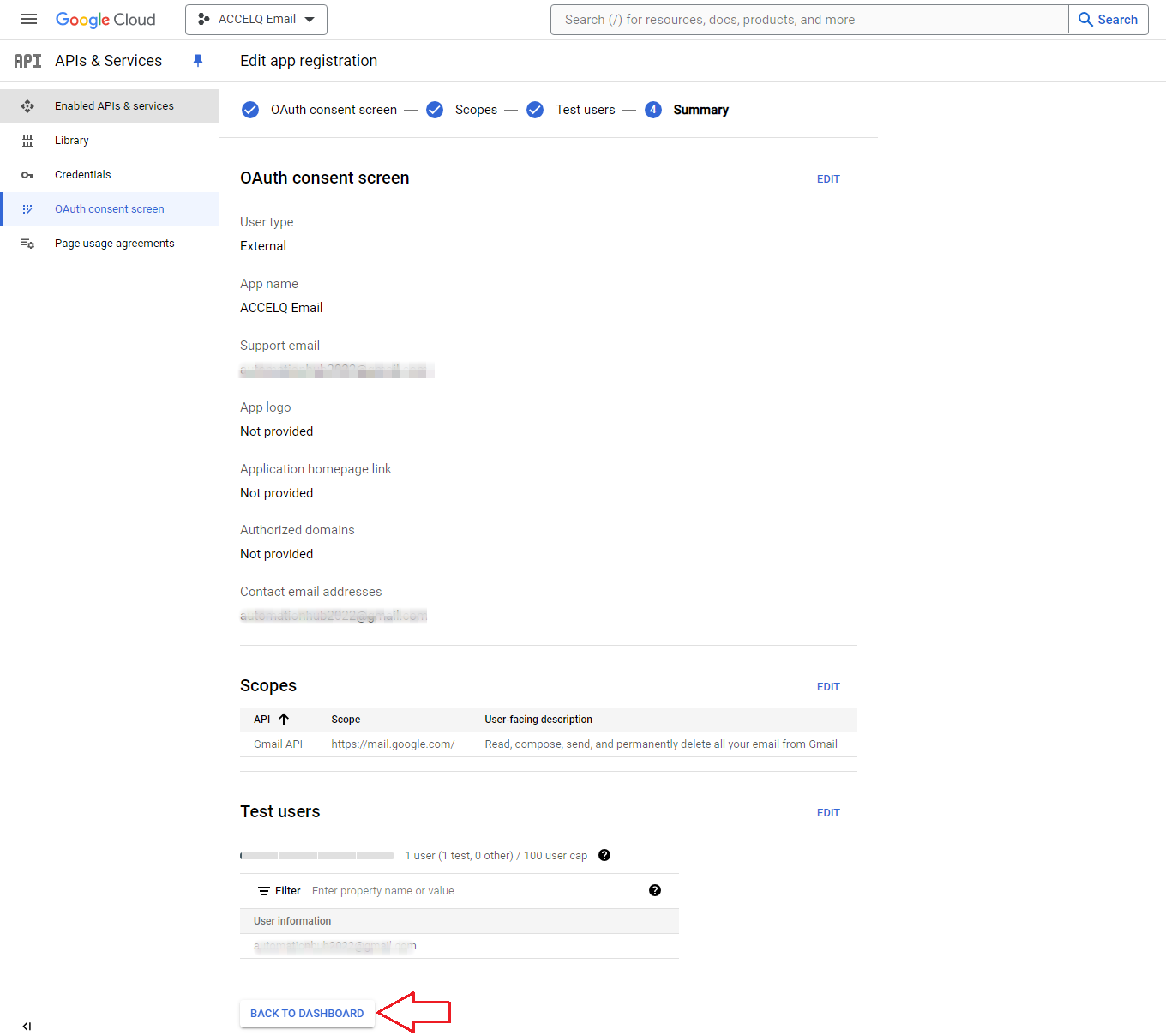Click the project picker icon beside ACCELQ Email
The image size is (1166, 1036).
click(204, 19)
